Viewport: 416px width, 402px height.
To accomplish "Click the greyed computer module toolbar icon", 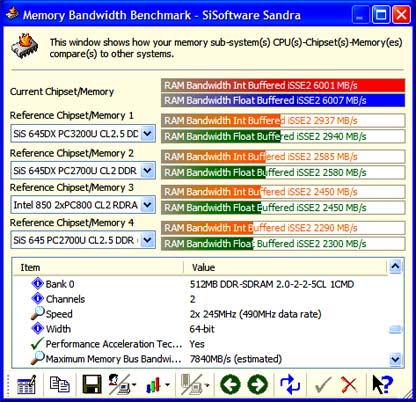I will point(191,384).
